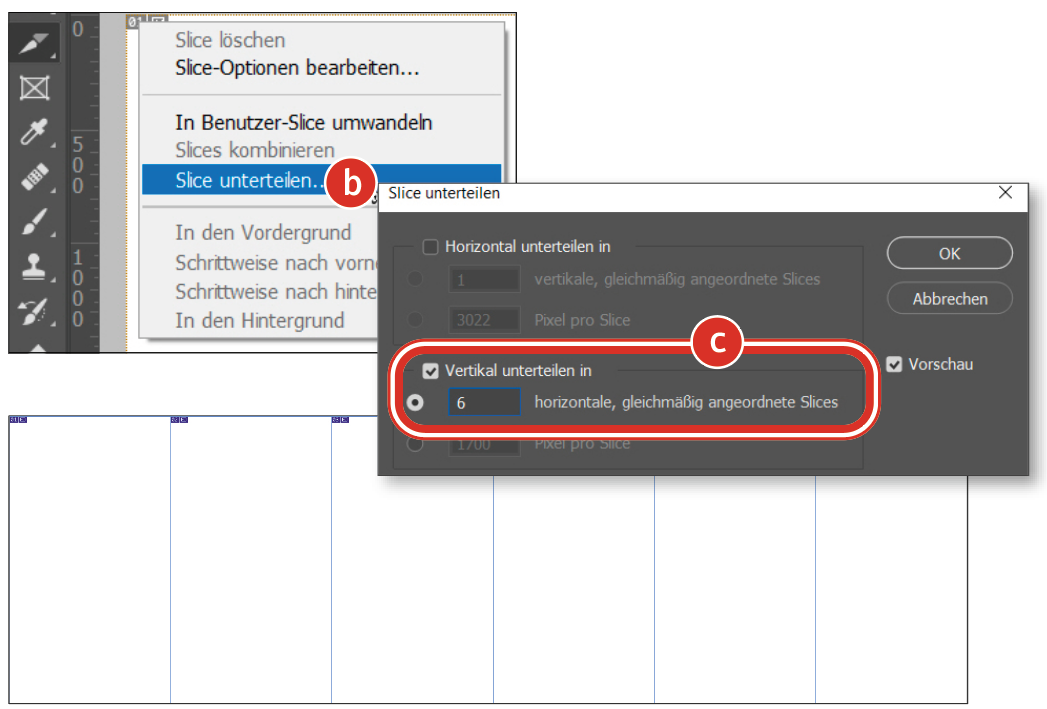
Task: Select the History Brush tool
Action: pos(34,311)
